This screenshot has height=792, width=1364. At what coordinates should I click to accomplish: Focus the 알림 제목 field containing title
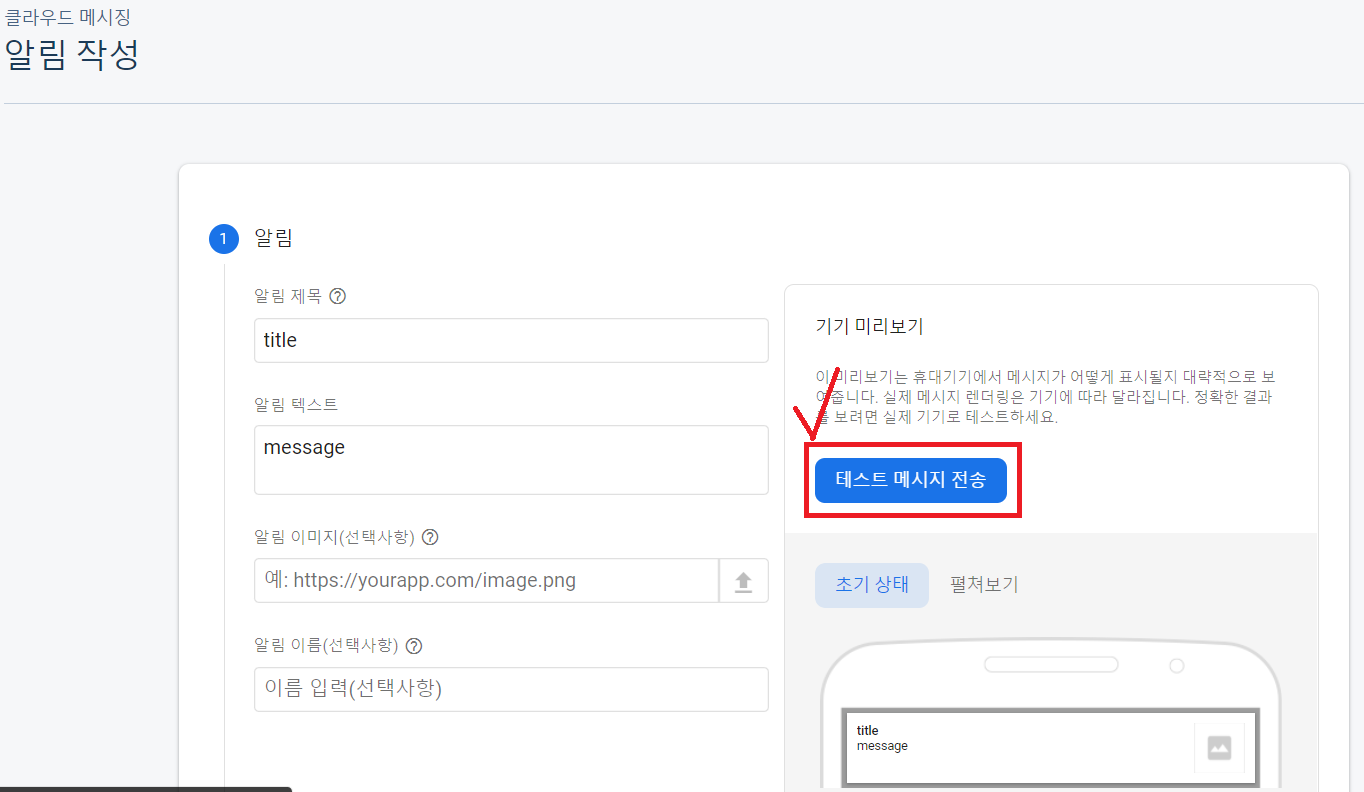tap(511, 340)
